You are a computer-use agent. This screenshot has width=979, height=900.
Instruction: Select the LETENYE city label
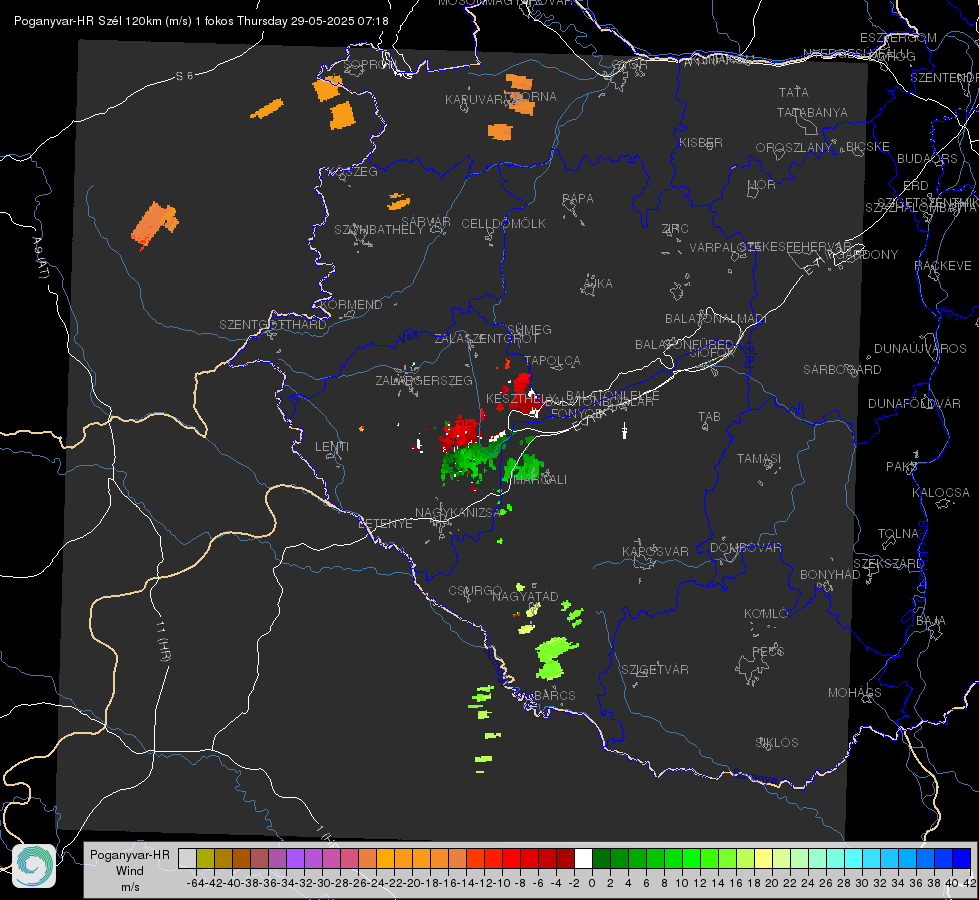385,524
